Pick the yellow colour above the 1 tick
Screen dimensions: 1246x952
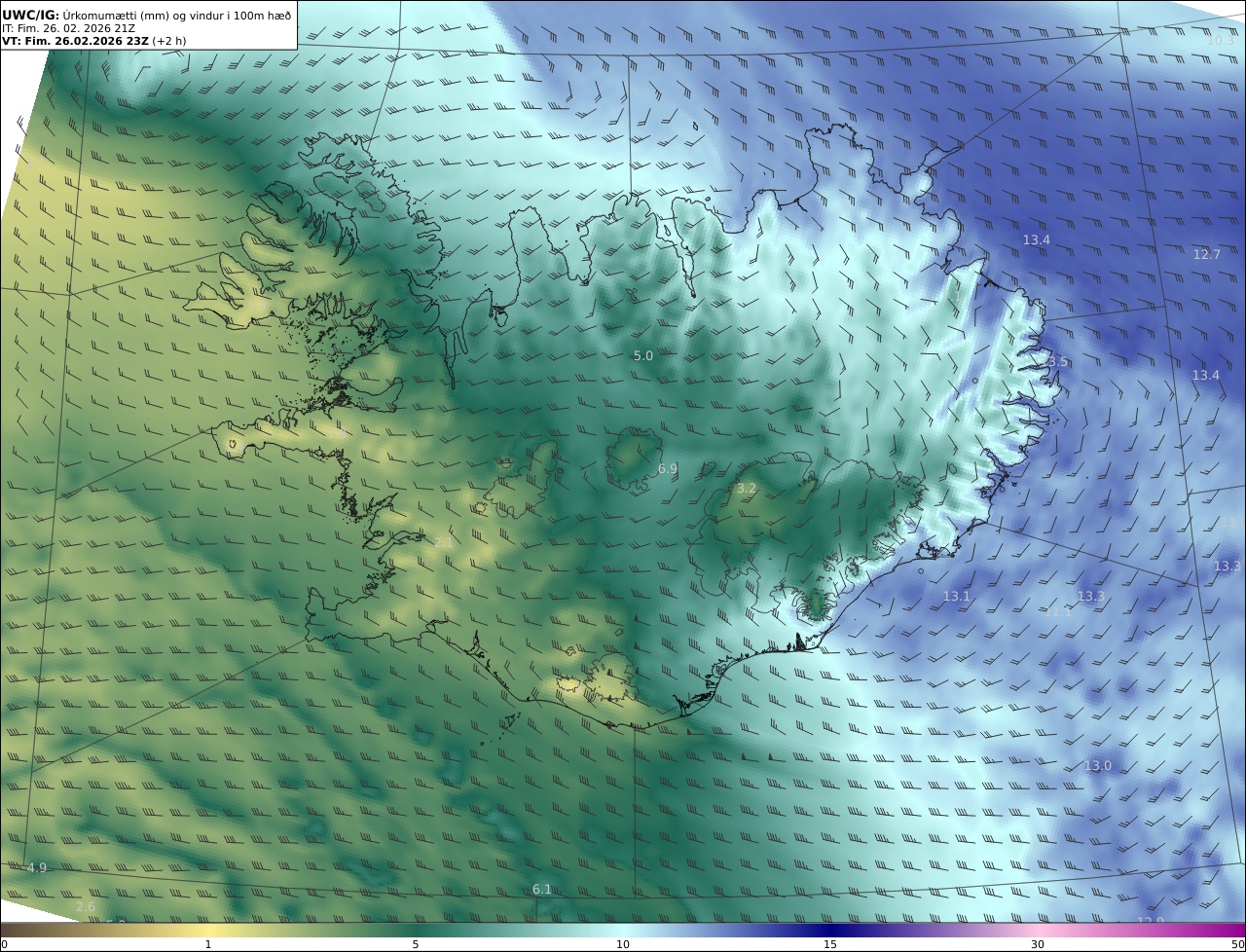(x=208, y=930)
